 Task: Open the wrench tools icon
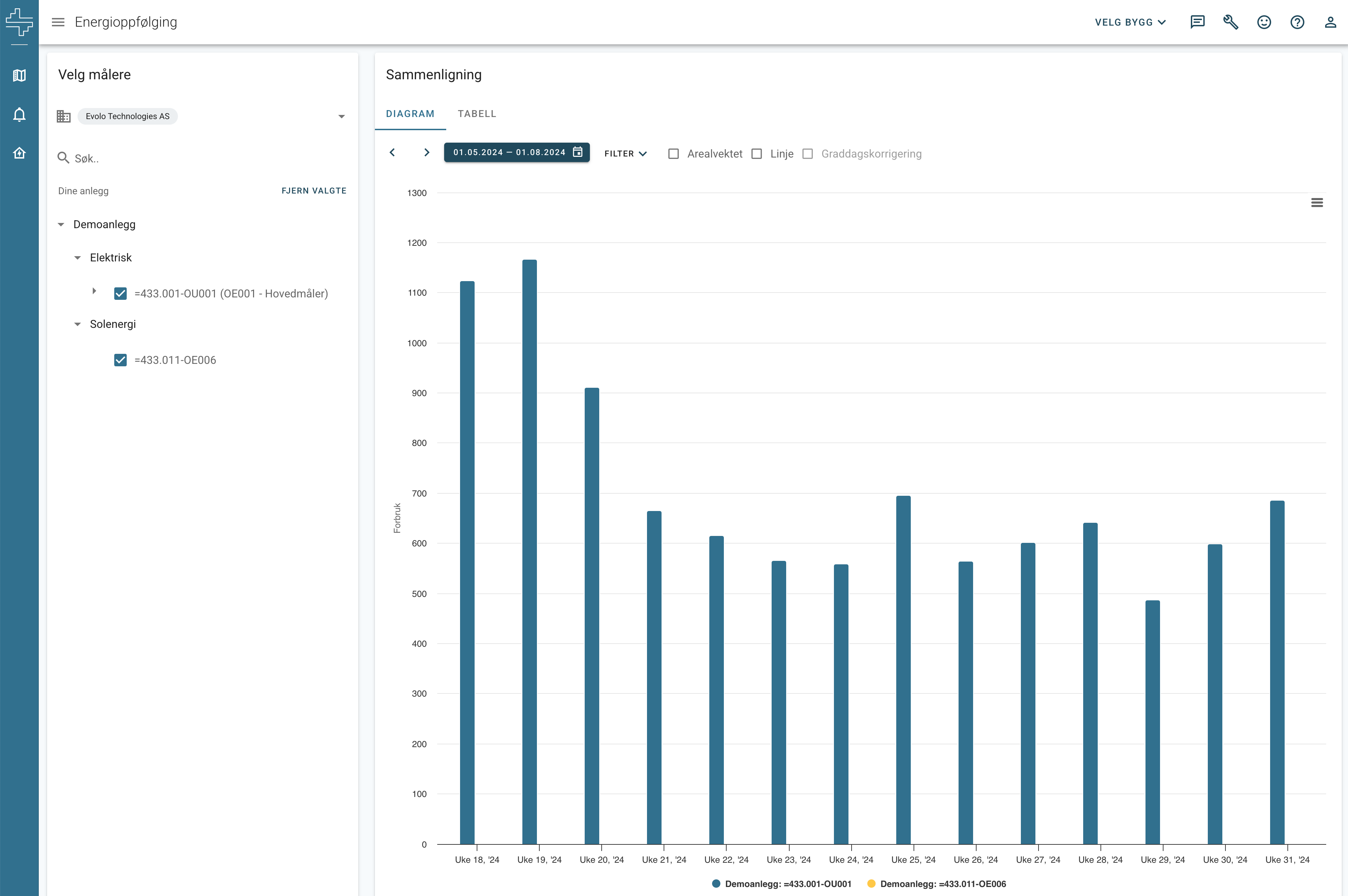pos(1230,22)
